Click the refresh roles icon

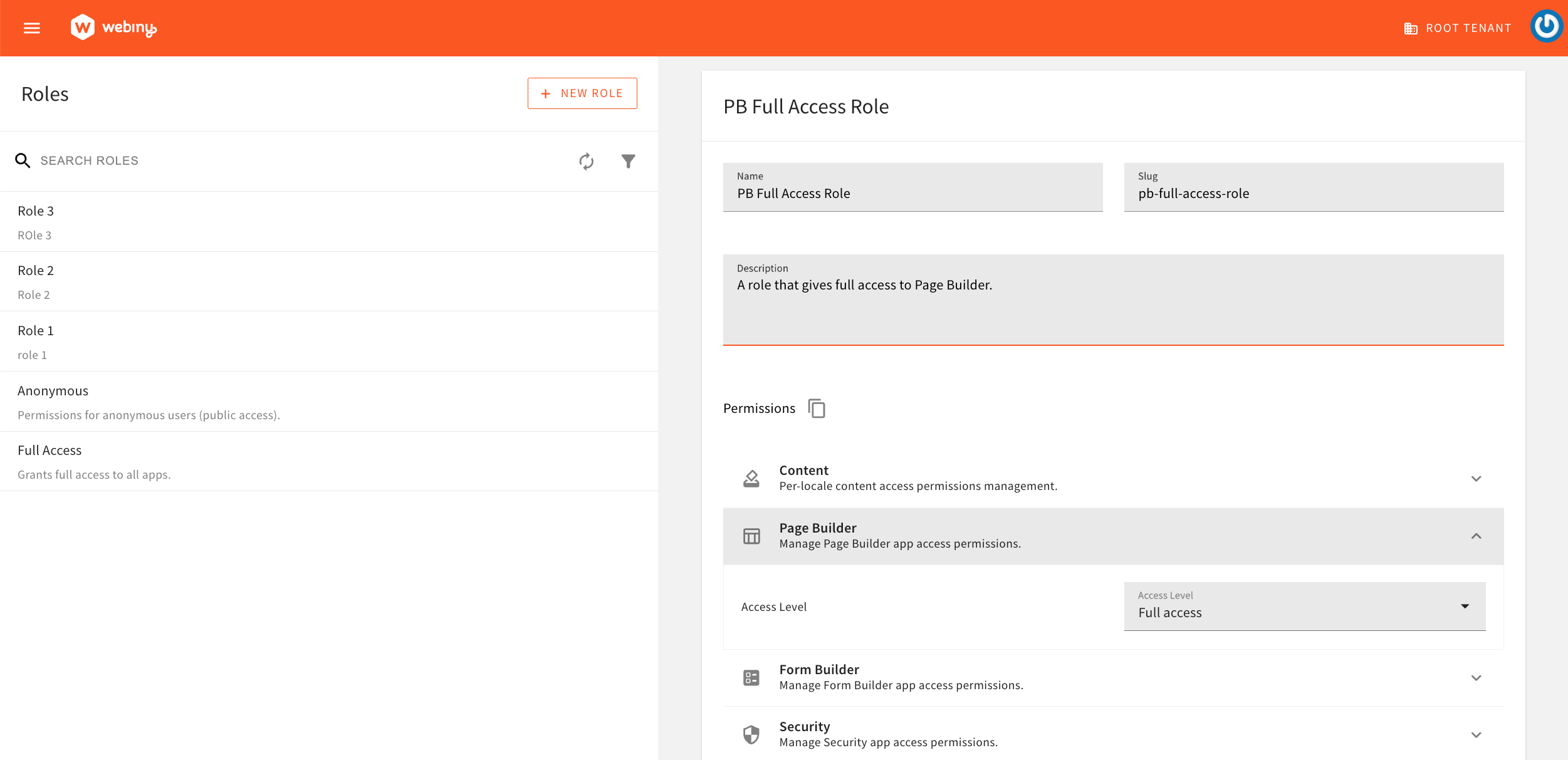pos(586,161)
